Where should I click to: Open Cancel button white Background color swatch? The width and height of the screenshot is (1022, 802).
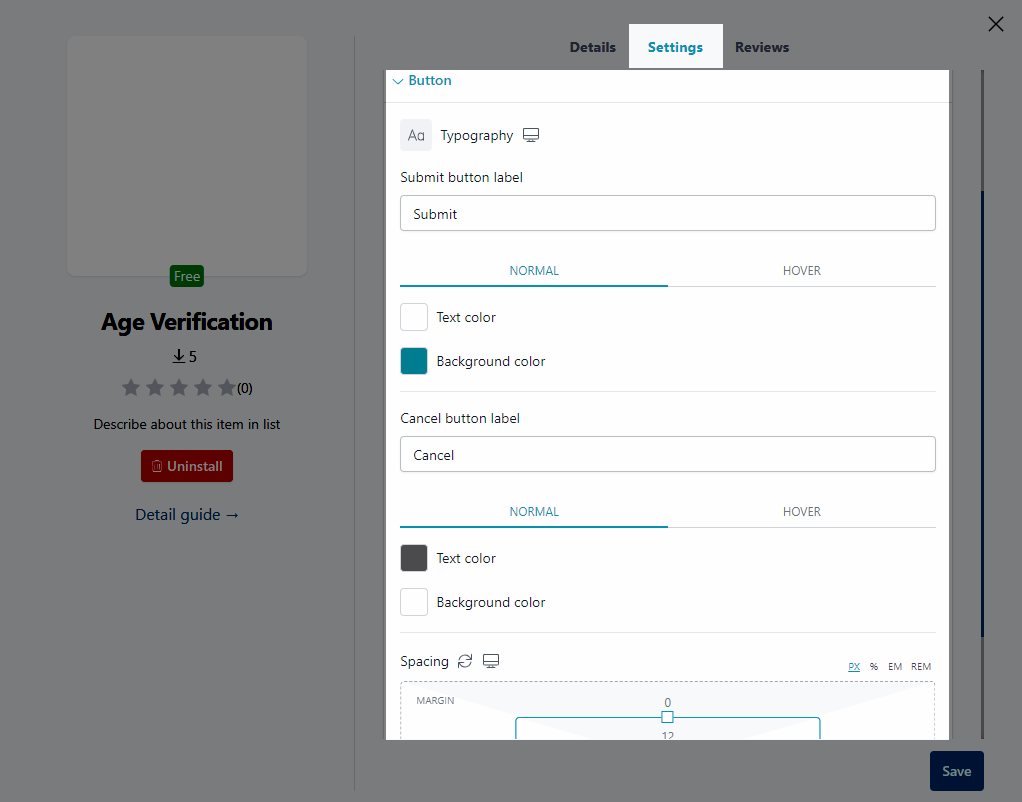[414, 602]
